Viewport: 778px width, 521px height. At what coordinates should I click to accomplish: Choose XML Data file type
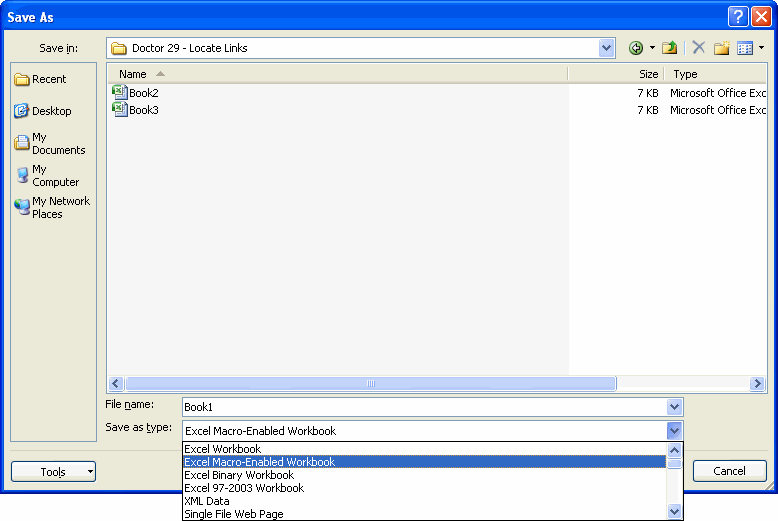(424, 501)
